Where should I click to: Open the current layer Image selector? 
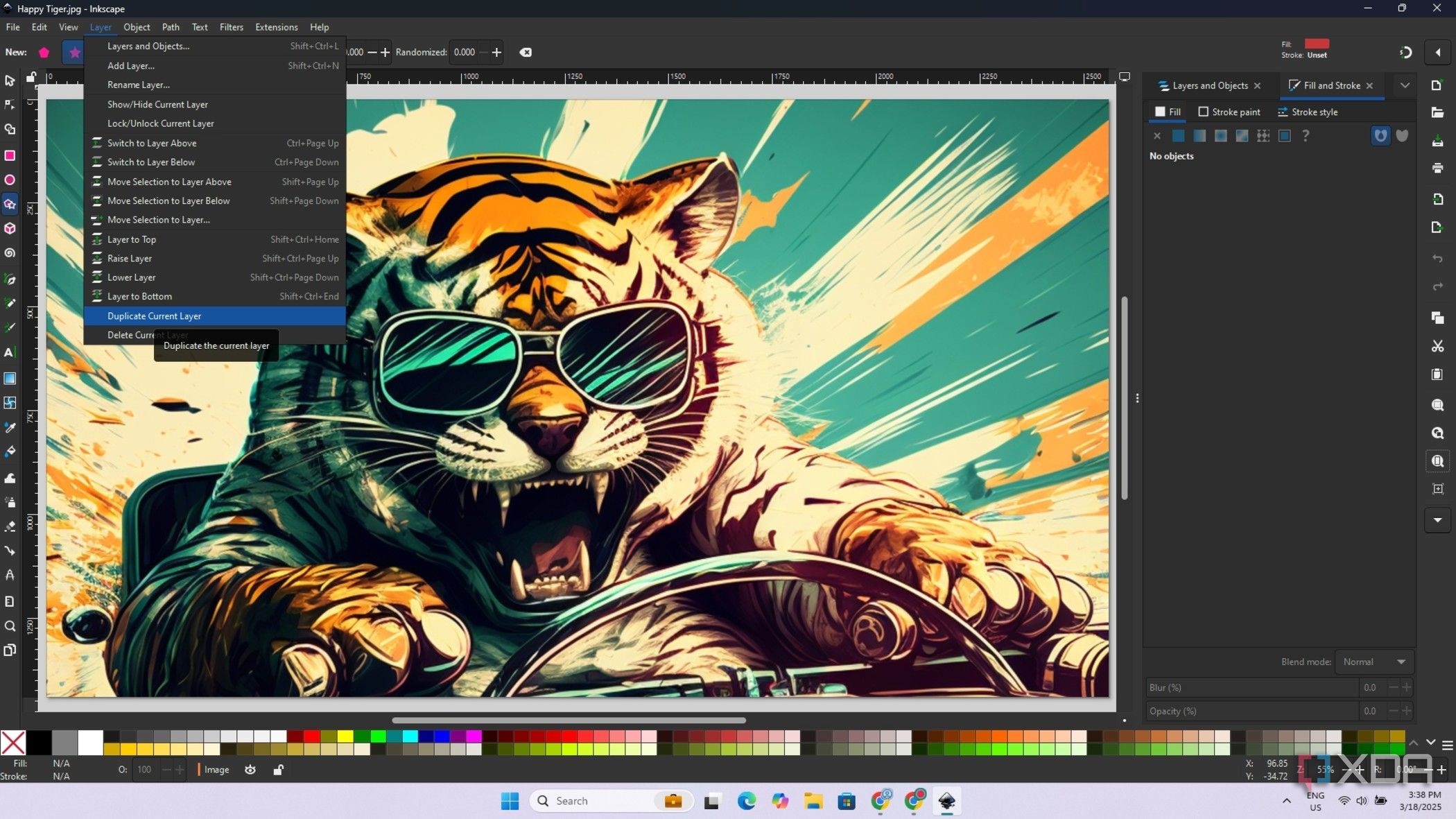[x=216, y=770]
